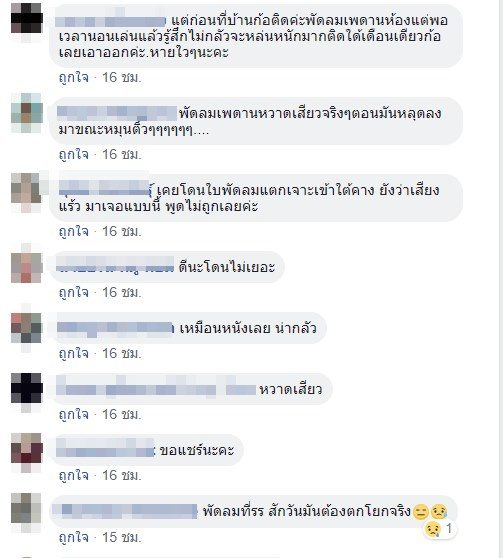Click the crying emoji in last comment text
Screen dimensions: 503x558
tap(439, 512)
